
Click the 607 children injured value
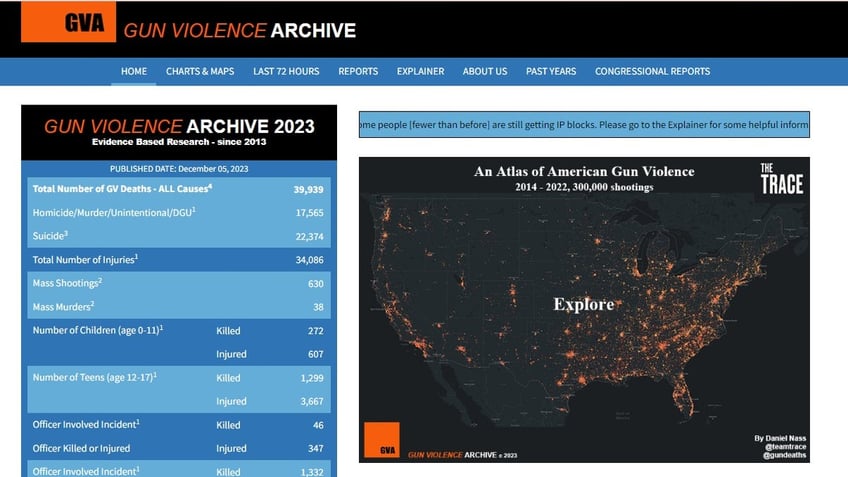click(315, 354)
